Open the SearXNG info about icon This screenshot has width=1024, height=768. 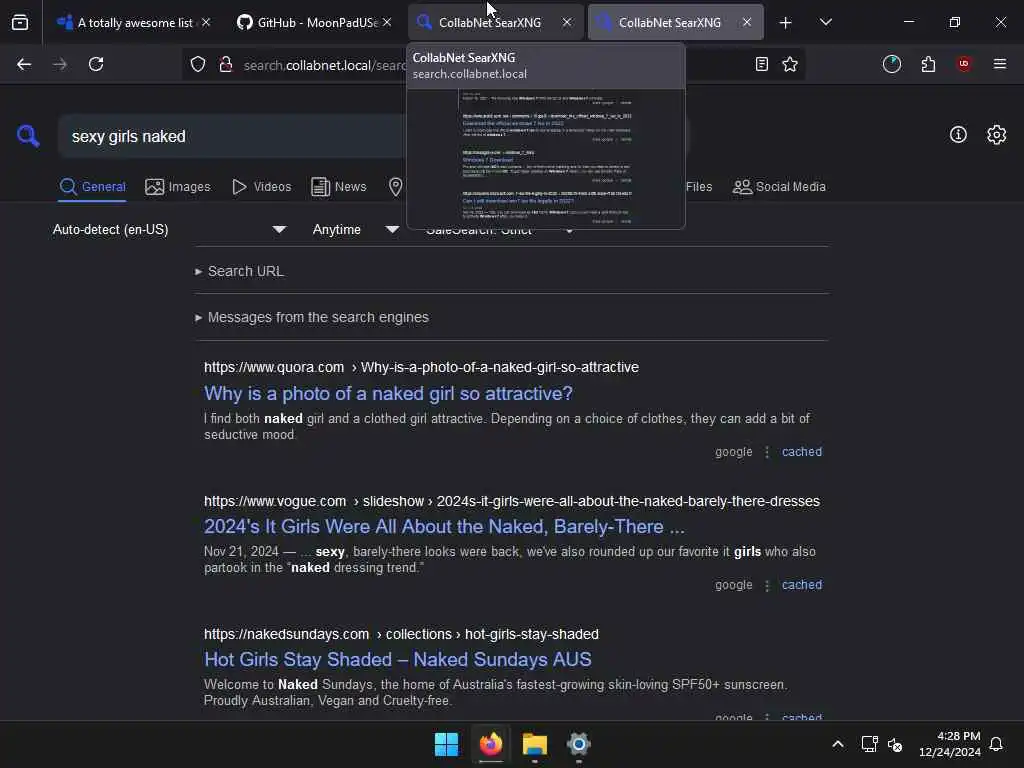(958, 135)
